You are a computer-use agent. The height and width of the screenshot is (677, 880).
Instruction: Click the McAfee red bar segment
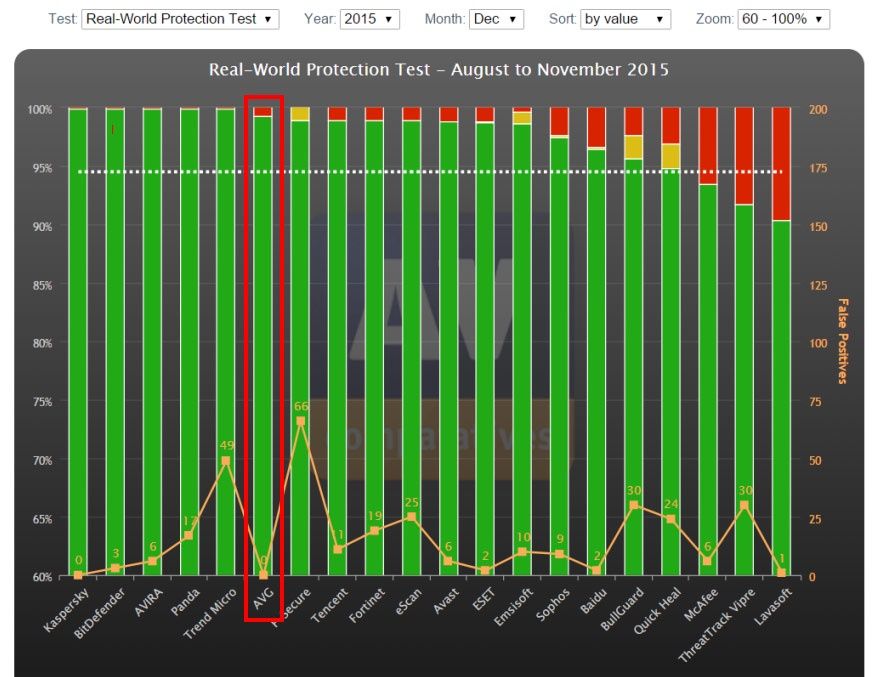point(708,145)
